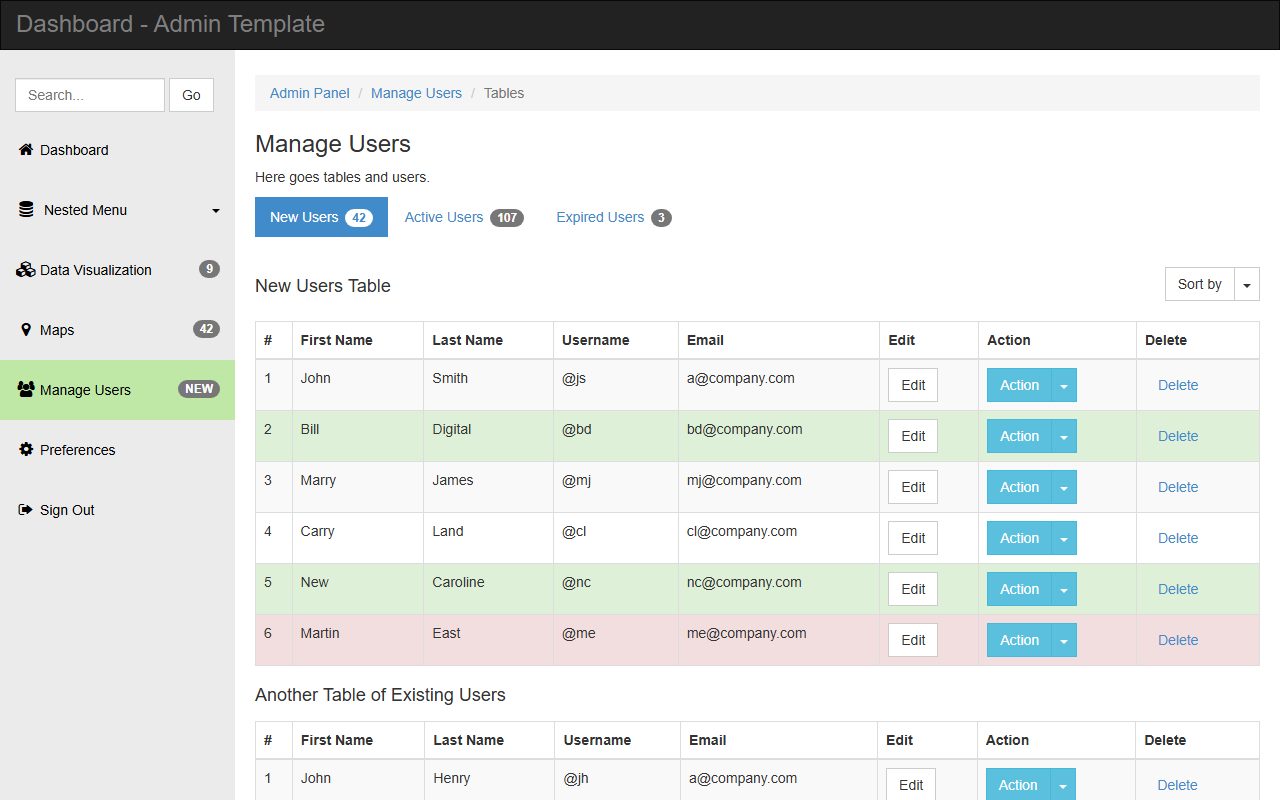Image resolution: width=1280 pixels, height=800 pixels.
Task: Open Action dropdown caret for John Smith
Action: pyautogui.click(x=1064, y=385)
